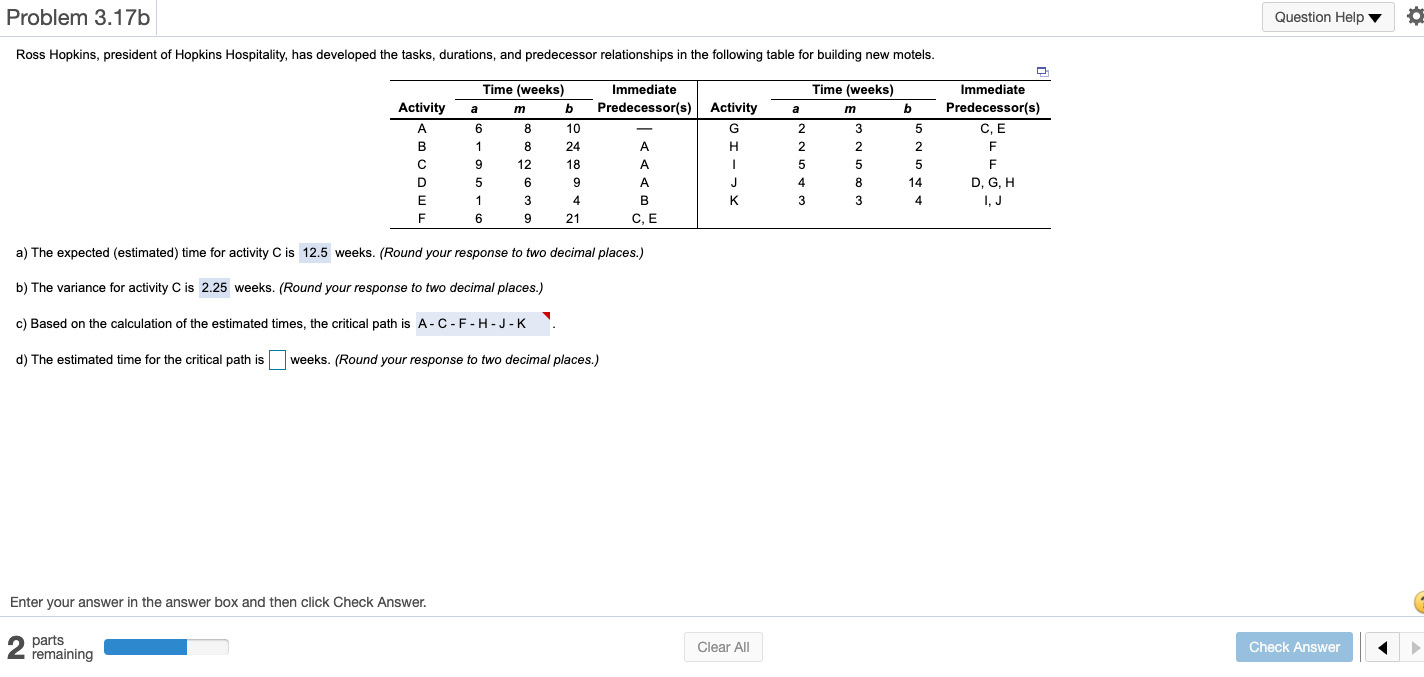This screenshot has height=677, width=1424.
Task: Click the pop-out table icon above the data table
Action: pyautogui.click(x=1042, y=71)
